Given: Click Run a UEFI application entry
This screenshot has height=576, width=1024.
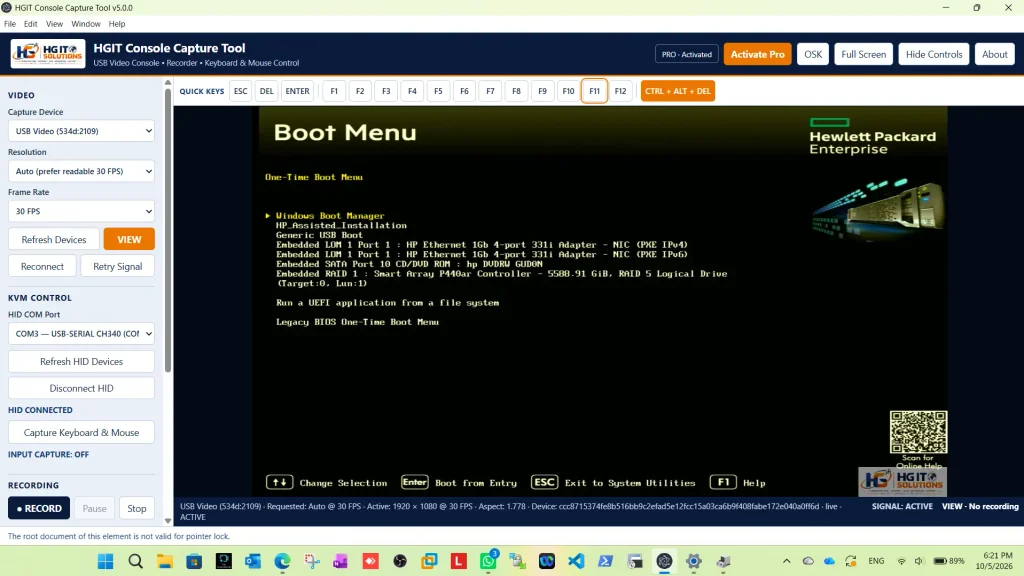Looking at the screenshot, I should click(387, 303).
